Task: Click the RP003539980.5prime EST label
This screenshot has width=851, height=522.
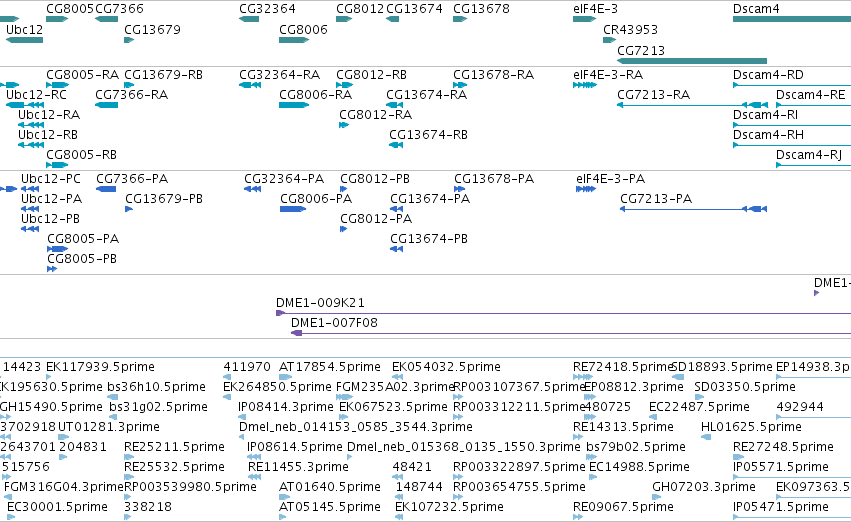Action: (190, 487)
